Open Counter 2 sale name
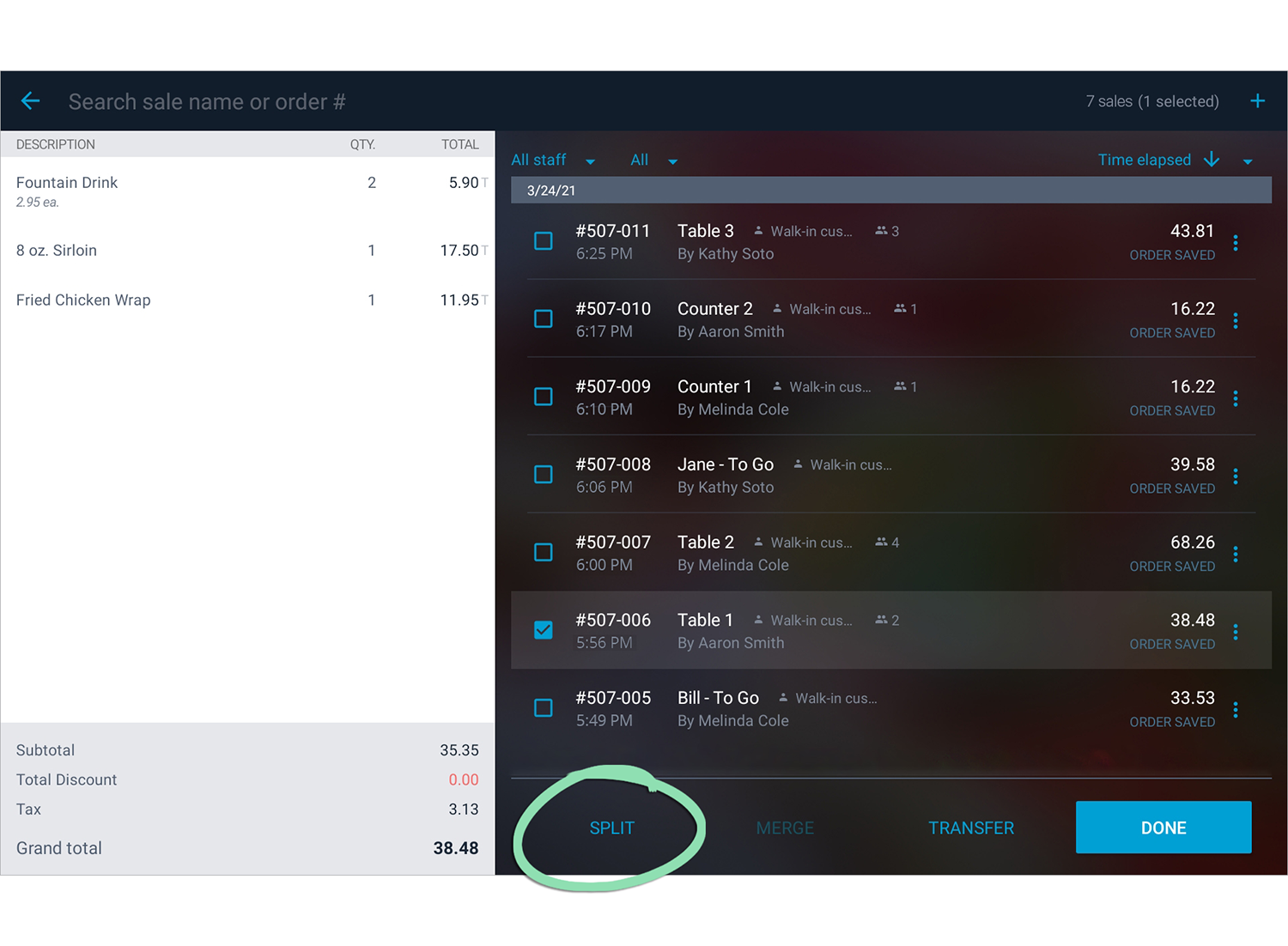 tap(715, 309)
